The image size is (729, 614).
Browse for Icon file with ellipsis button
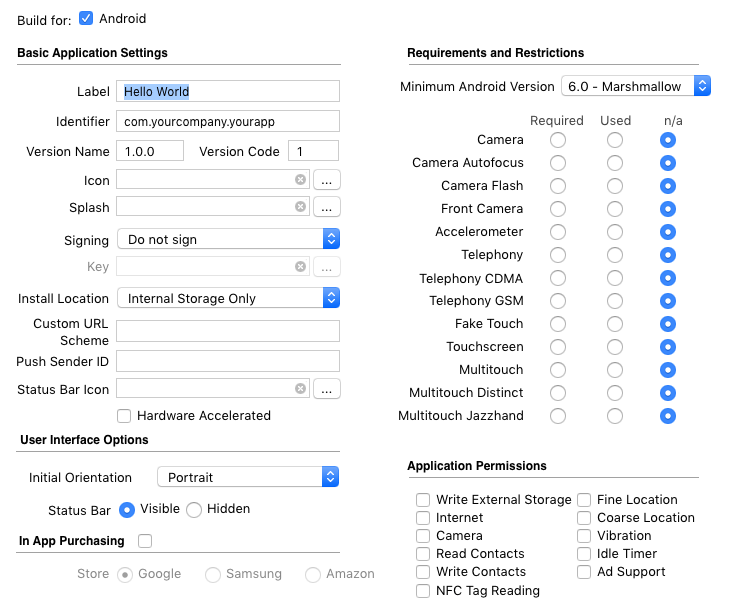tap(327, 180)
